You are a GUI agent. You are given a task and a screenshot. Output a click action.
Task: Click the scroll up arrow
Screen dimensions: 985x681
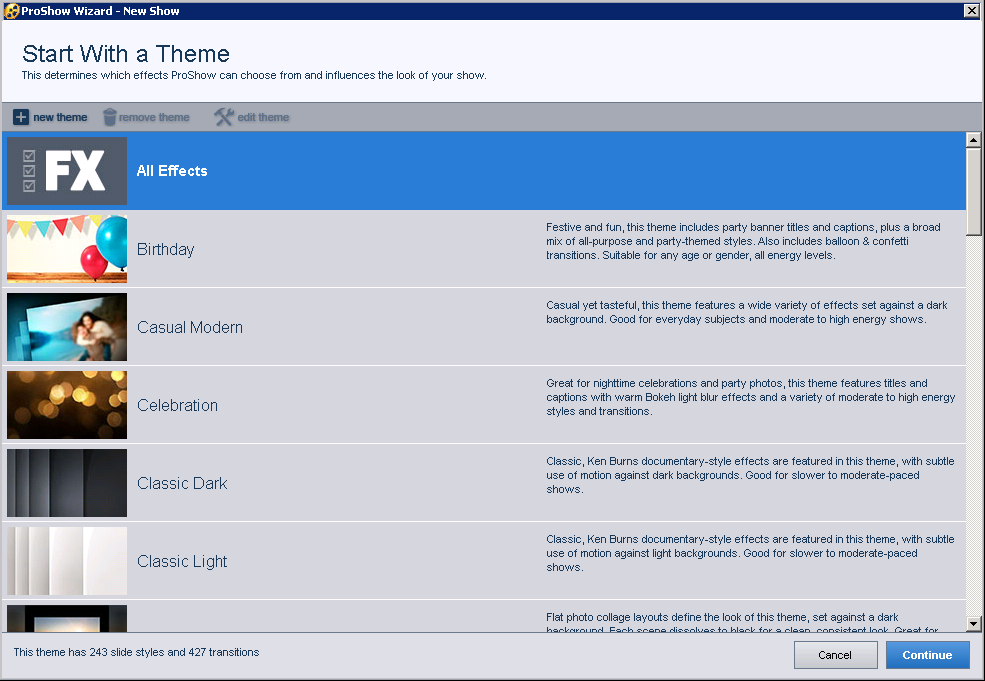point(973,139)
